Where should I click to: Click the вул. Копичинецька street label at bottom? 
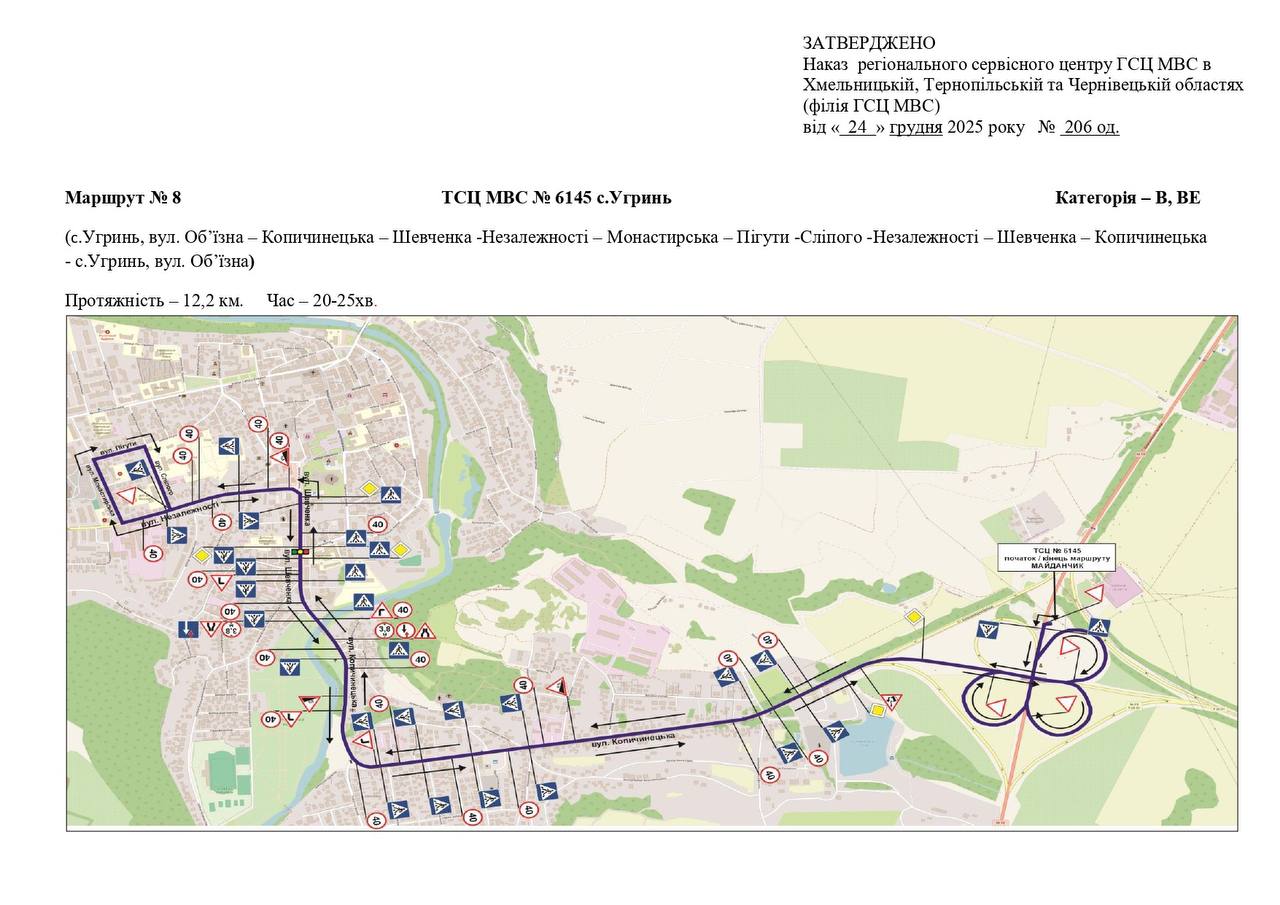[633, 742]
